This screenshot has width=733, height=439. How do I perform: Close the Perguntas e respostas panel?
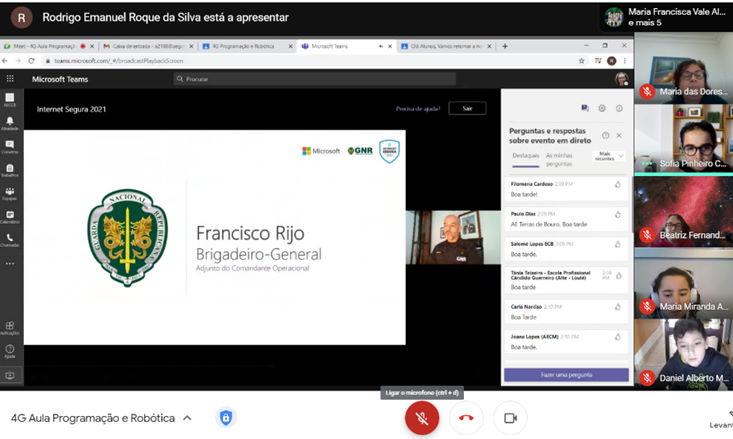[x=619, y=136]
